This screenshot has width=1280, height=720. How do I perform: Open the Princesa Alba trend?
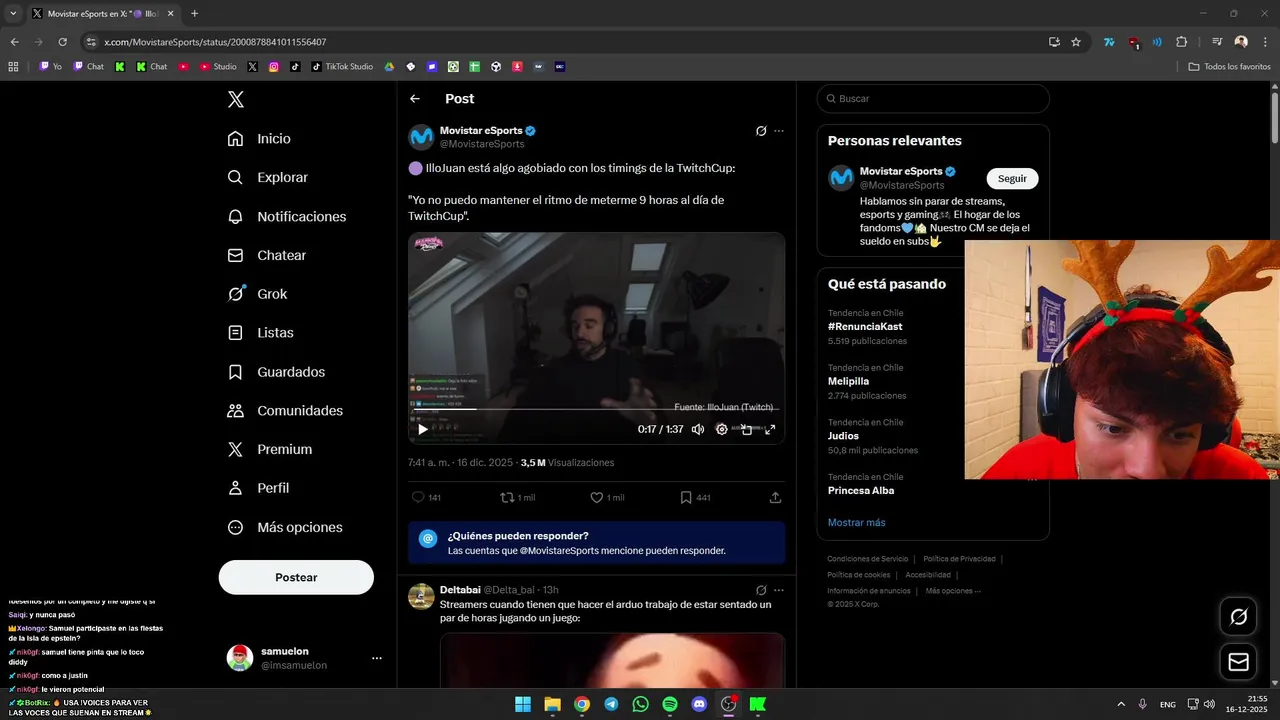point(861,491)
